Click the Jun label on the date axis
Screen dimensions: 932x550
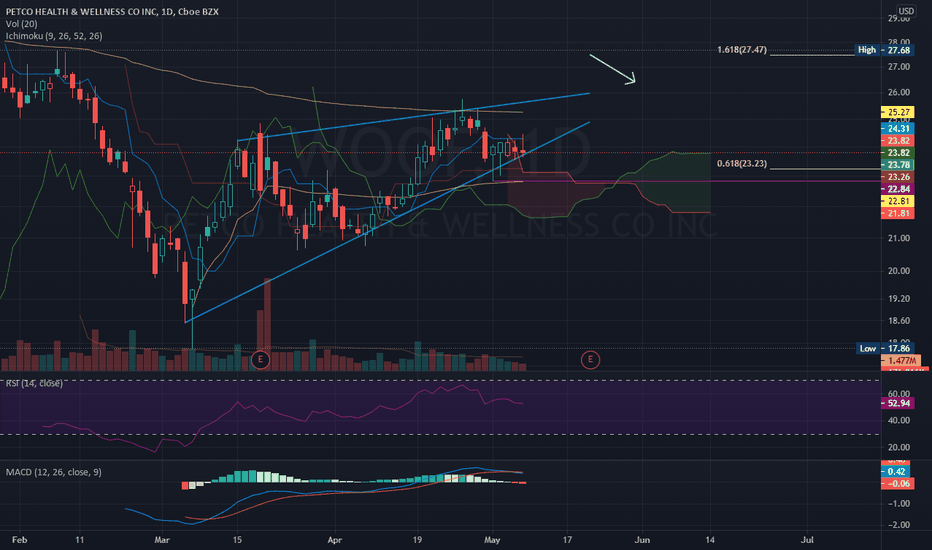click(642, 540)
